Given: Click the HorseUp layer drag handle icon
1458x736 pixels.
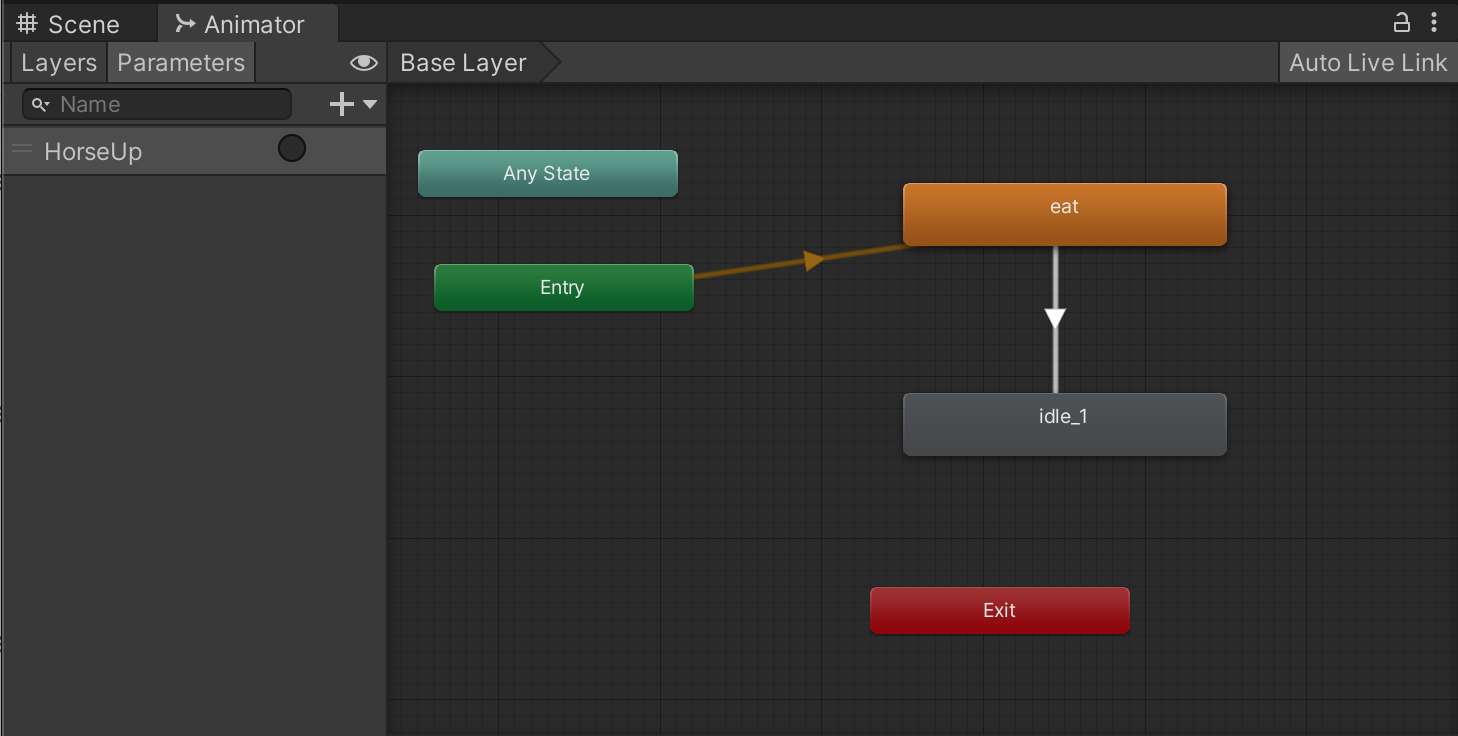Looking at the screenshot, I should 21,150.
